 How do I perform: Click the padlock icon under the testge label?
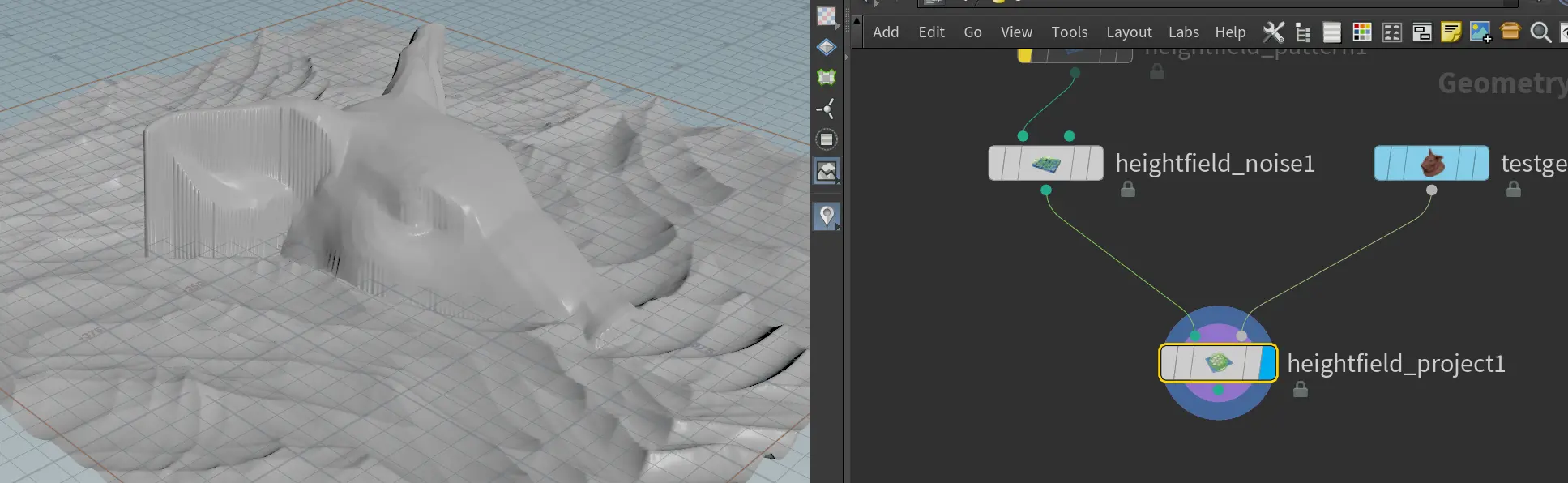point(1513,190)
